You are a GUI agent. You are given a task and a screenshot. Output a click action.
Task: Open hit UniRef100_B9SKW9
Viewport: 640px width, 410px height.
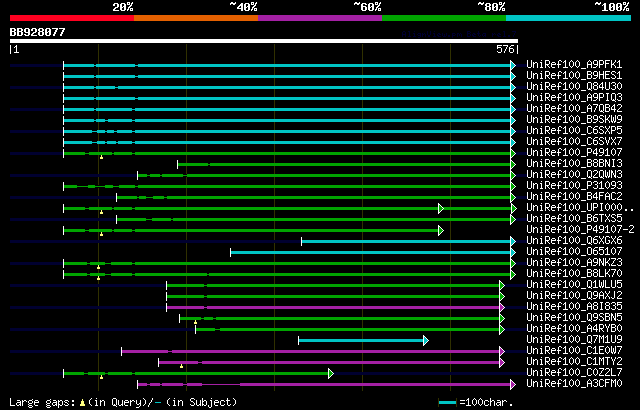(574, 120)
